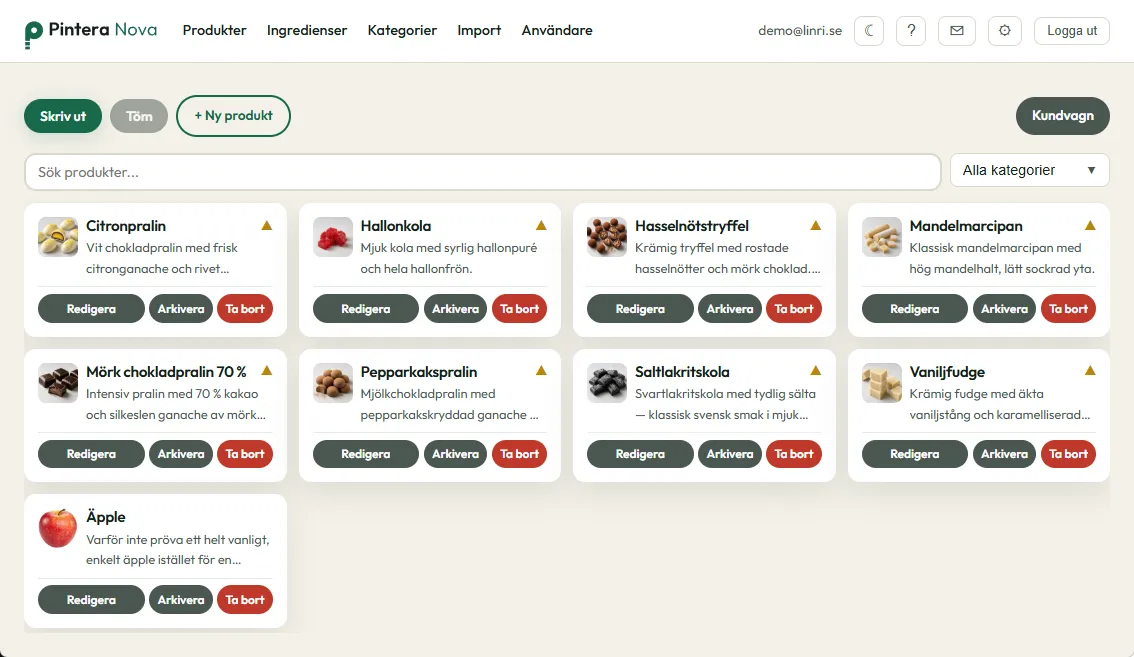This screenshot has height=657, width=1134.
Task: Edit Hallonkola with Redigera
Action: [366, 309]
